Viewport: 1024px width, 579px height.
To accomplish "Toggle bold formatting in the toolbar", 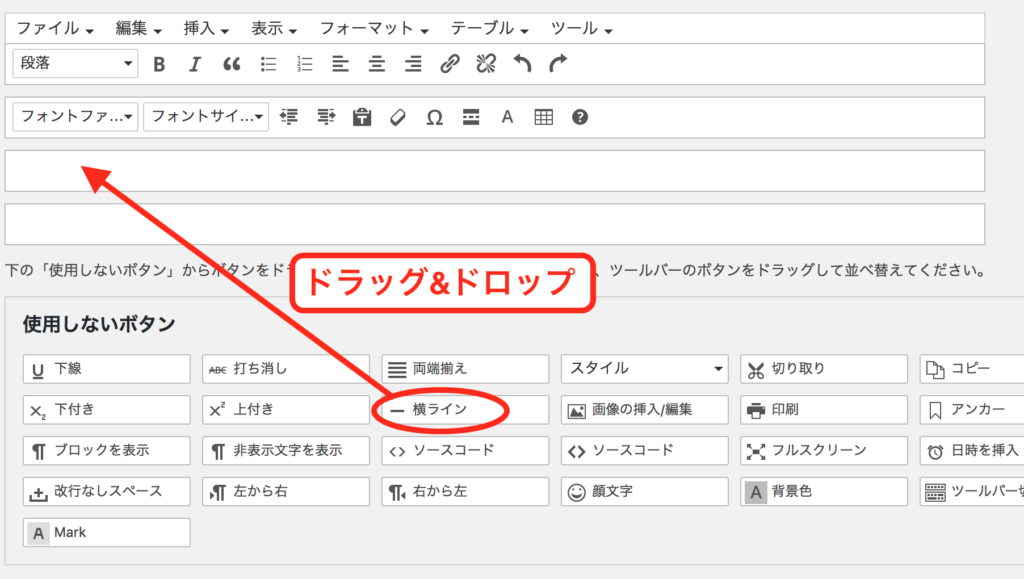I will pyautogui.click(x=159, y=64).
